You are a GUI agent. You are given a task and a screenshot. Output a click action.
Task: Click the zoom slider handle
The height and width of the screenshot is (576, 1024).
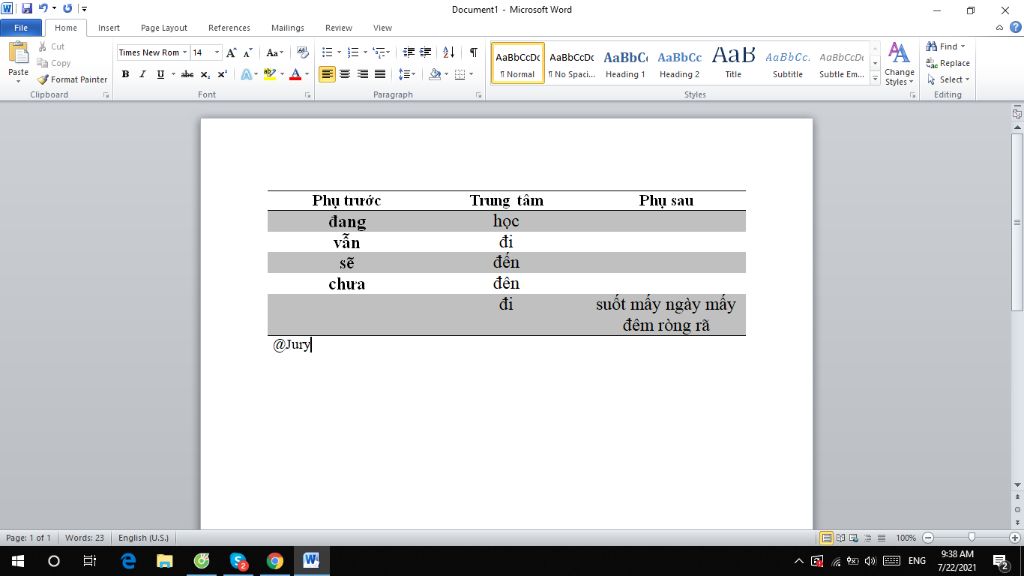(x=972, y=537)
